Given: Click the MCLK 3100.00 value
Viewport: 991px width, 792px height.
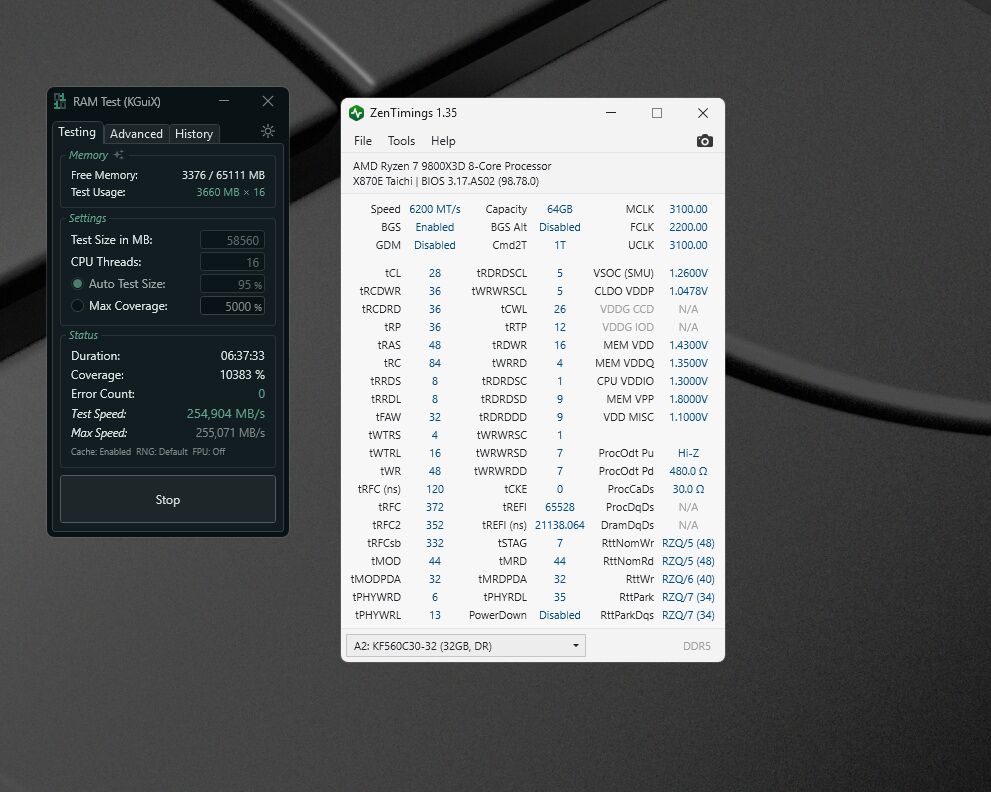Looking at the screenshot, I should (x=688, y=209).
